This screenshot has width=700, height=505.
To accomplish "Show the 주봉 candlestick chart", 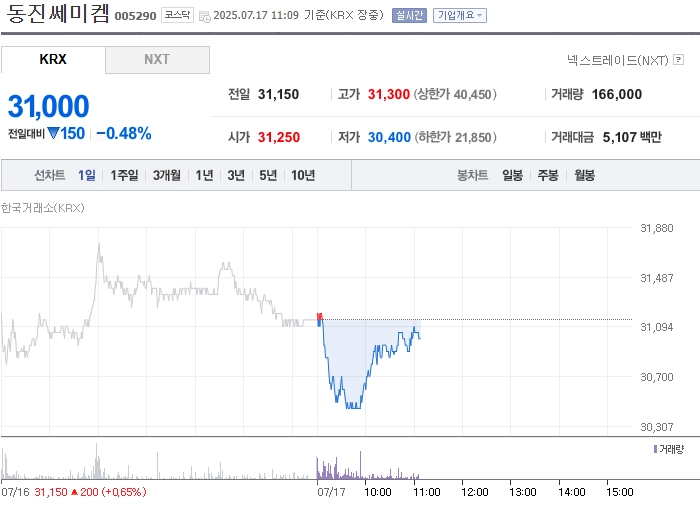I will [x=548, y=175].
